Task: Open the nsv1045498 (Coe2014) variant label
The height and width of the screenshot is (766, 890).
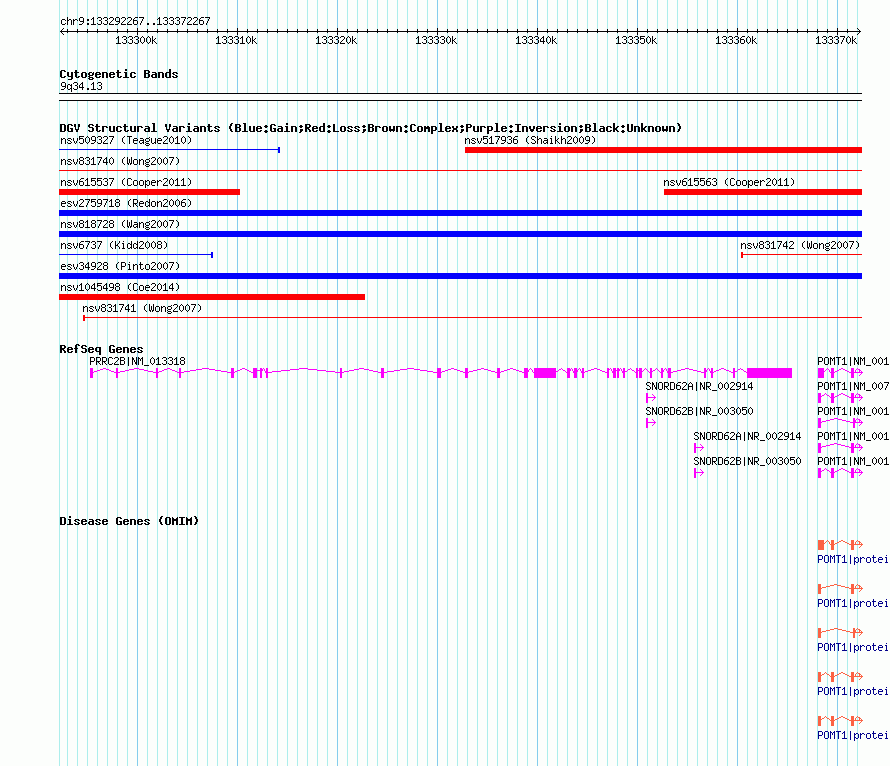Action: pos(120,287)
